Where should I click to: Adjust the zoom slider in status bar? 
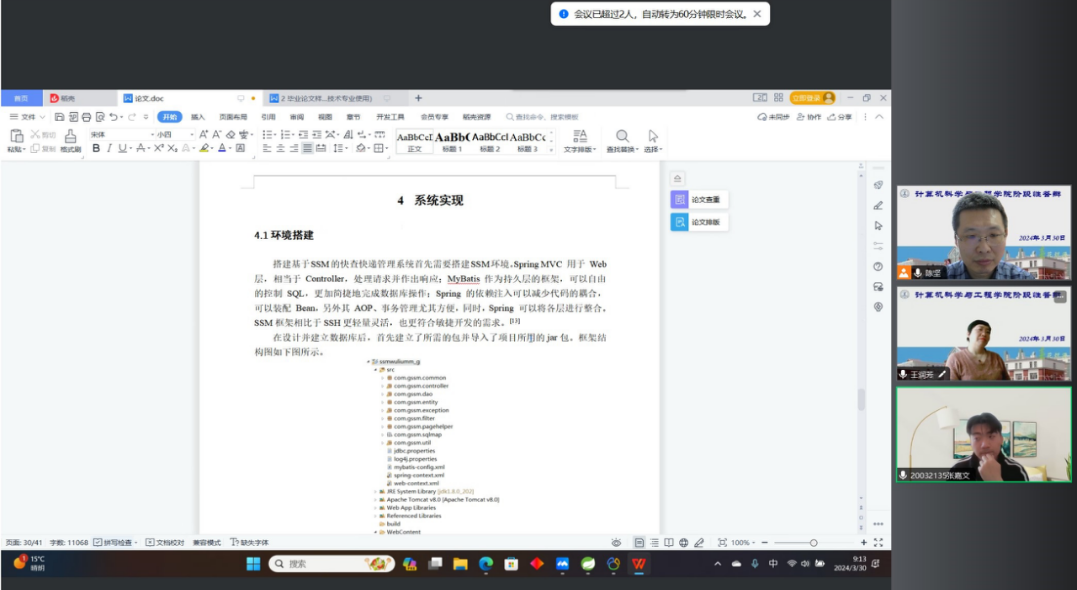pos(813,542)
